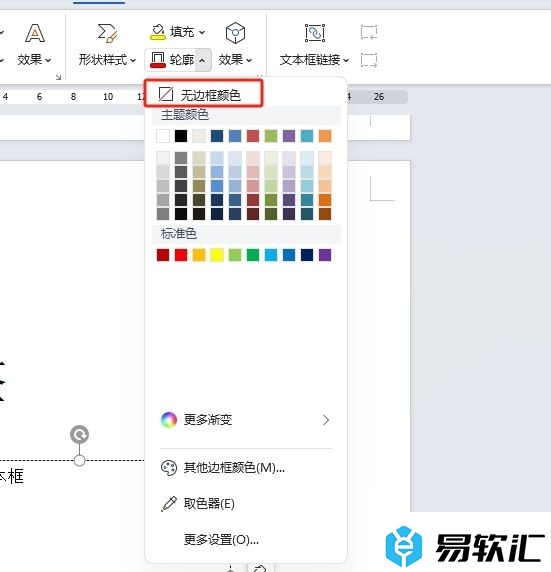
Task: Pick the purple standard color swatch
Action: tap(325, 255)
